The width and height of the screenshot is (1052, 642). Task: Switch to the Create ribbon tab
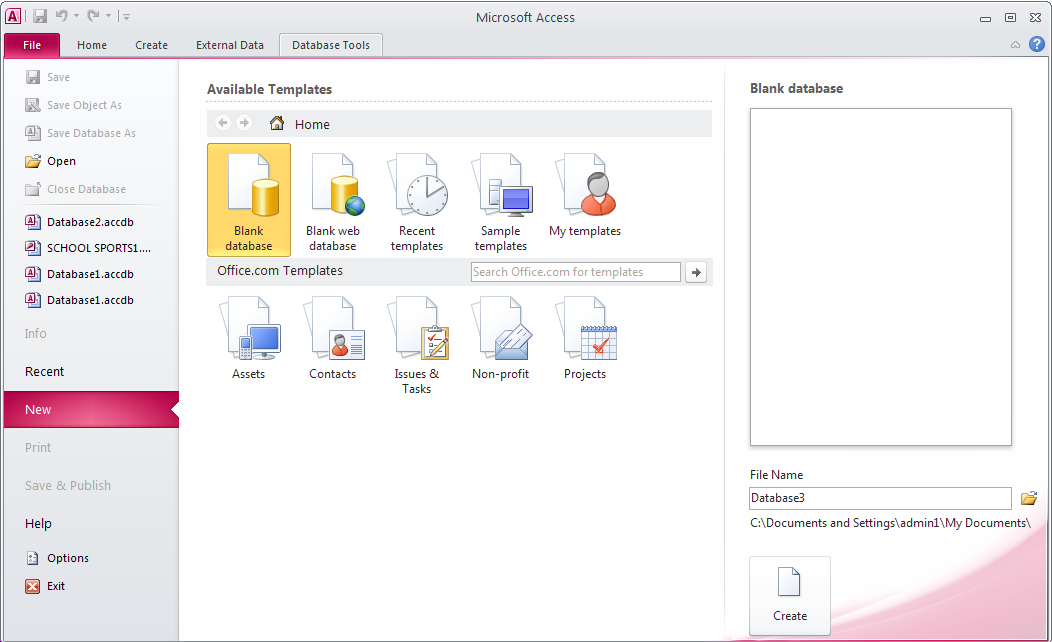152,45
